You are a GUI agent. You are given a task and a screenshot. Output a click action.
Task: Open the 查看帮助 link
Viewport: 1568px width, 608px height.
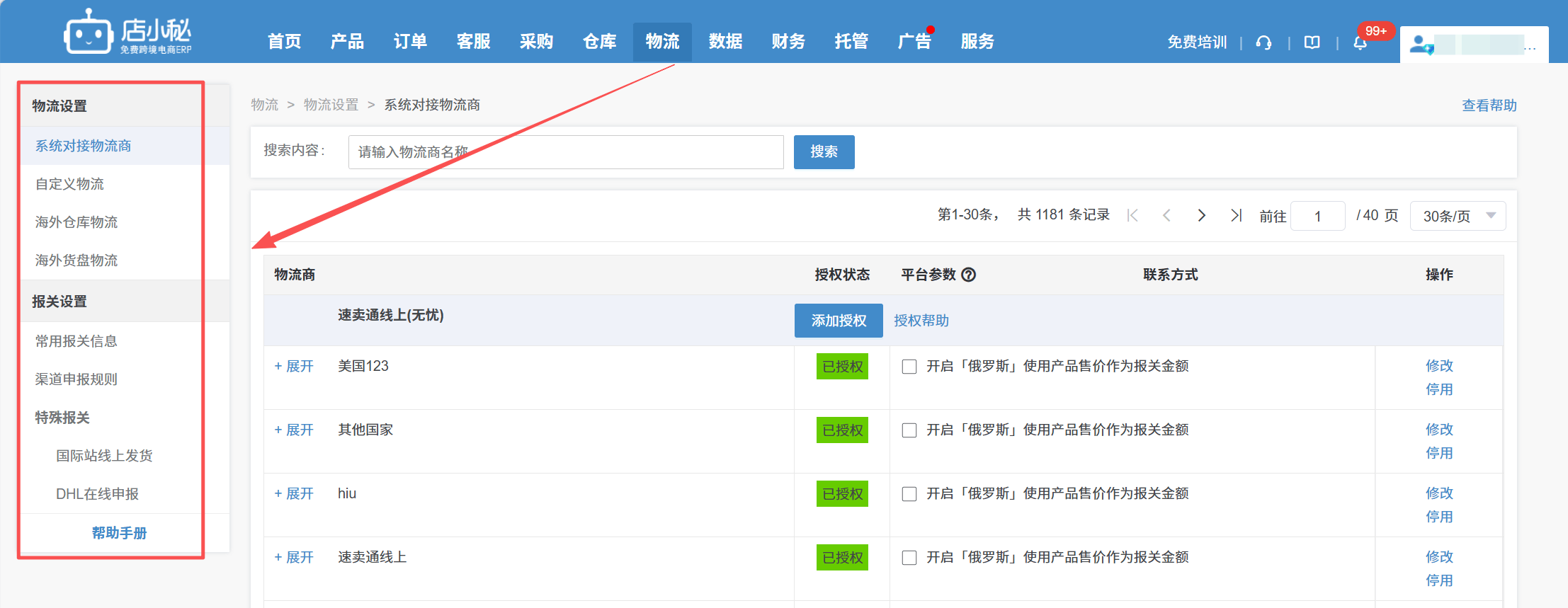(1489, 105)
